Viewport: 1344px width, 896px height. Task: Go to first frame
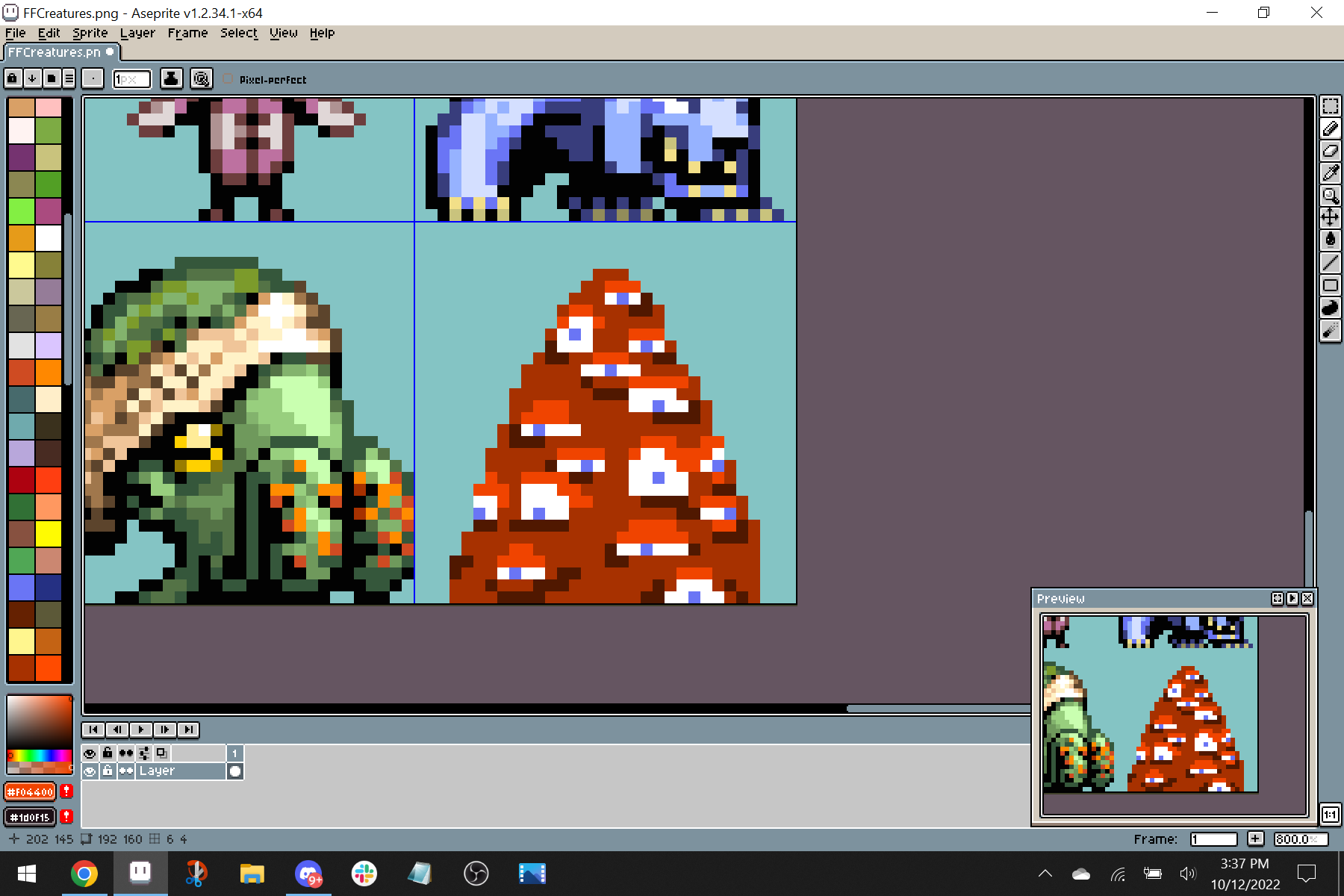coord(93,729)
